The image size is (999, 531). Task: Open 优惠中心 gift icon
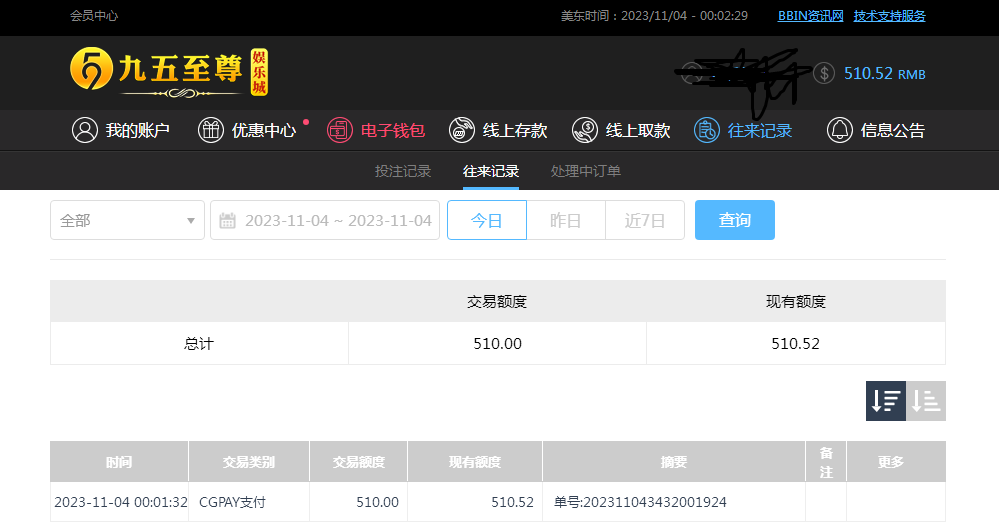click(x=211, y=130)
